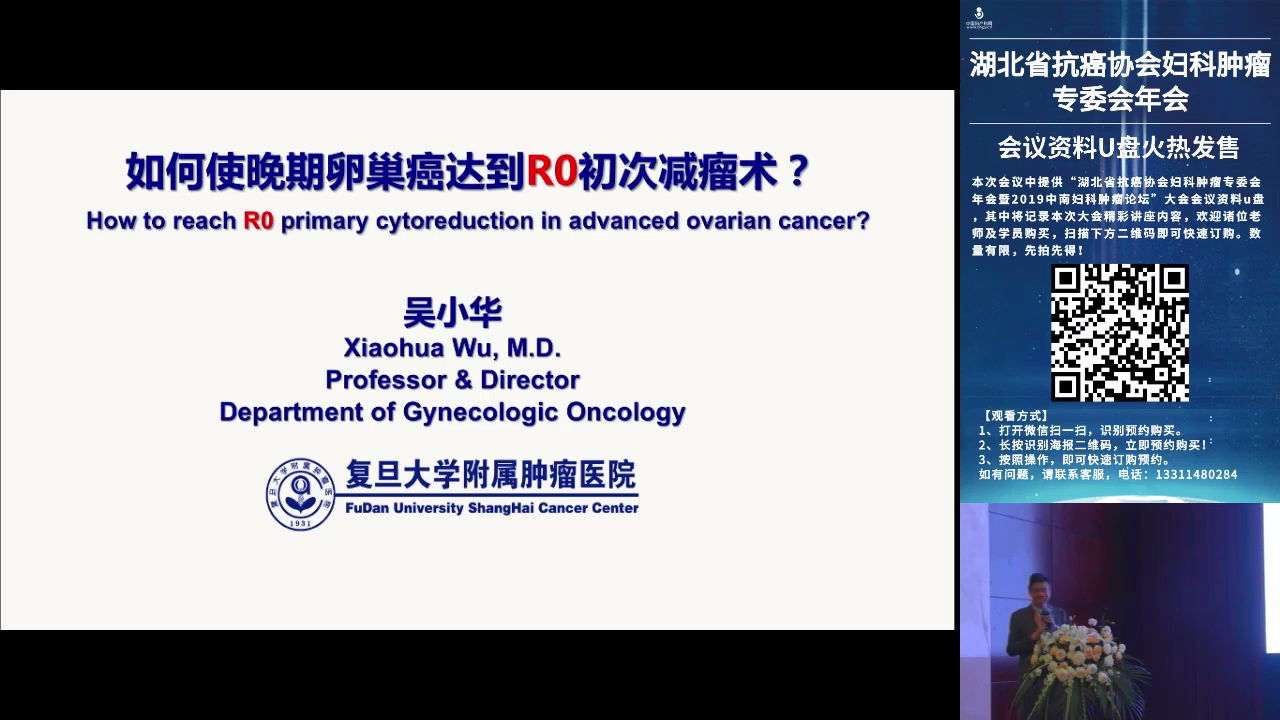Click the 复旦大学附属肿瘤医院 hospital name
This screenshot has width=1280, height=720.
click(x=490, y=476)
